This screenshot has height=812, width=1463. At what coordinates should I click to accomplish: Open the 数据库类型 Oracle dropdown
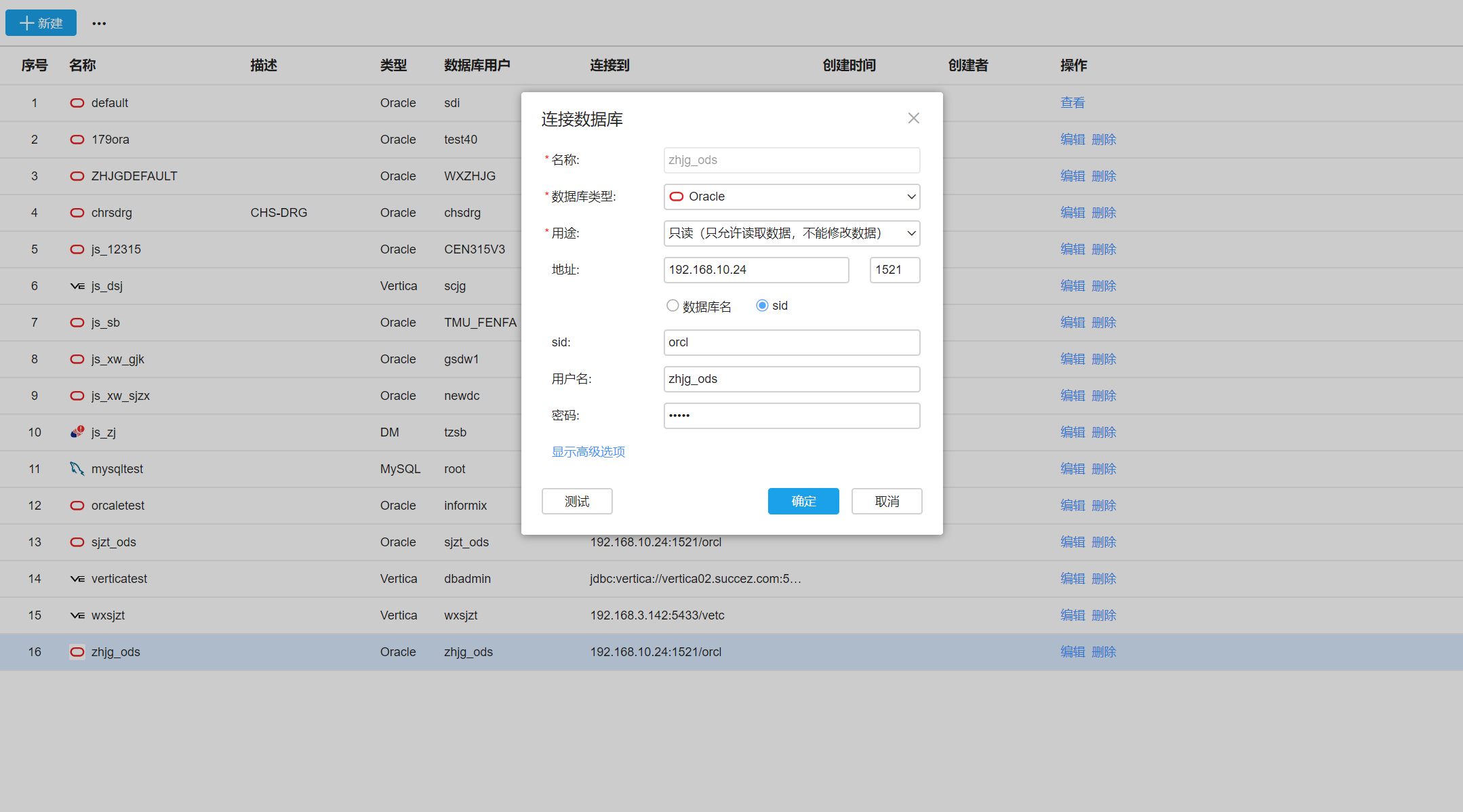tap(792, 197)
